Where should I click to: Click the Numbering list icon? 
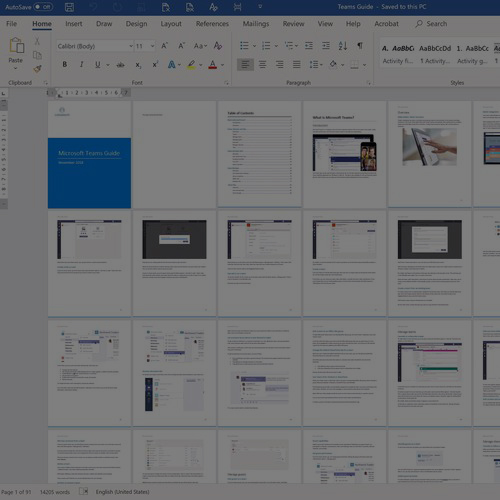pyautogui.click(x=266, y=46)
